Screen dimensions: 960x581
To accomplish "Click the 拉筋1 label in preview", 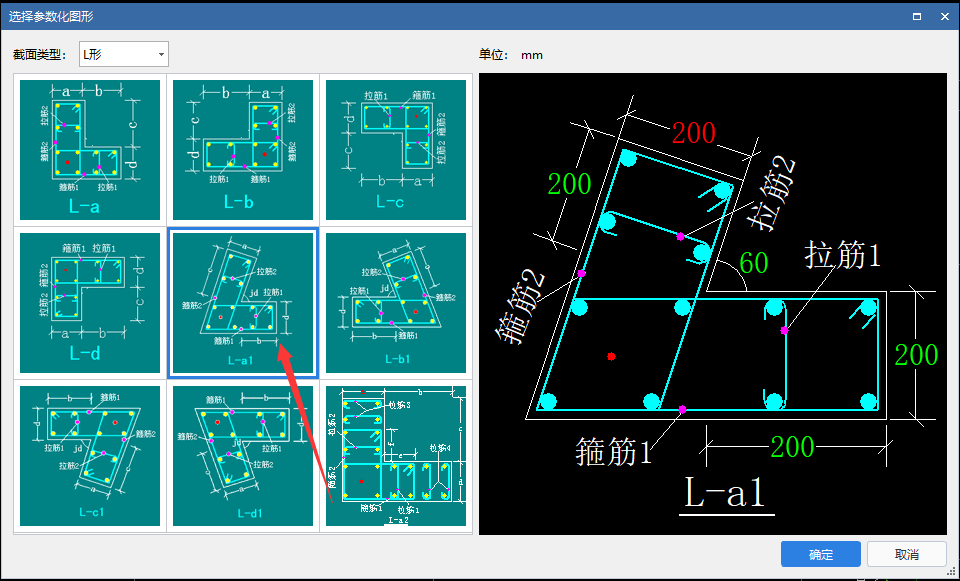I will pyautogui.click(x=843, y=255).
